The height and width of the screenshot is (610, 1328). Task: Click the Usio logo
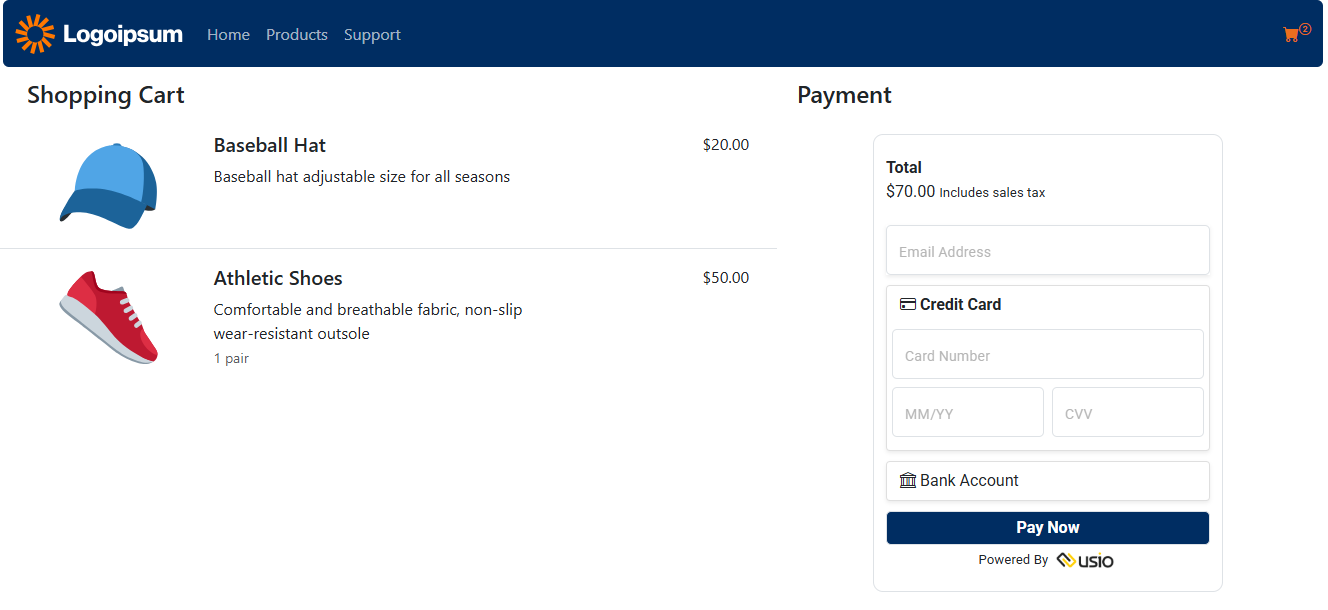[1085, 560]
